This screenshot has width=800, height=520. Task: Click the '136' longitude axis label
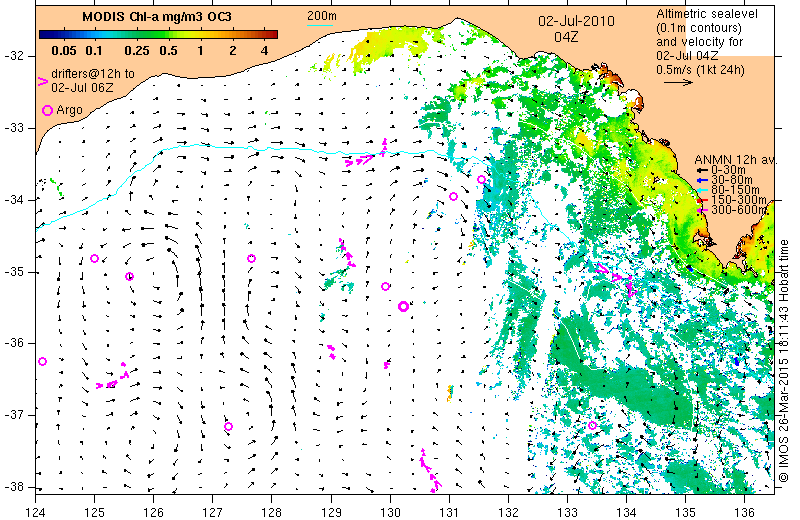(744, 511)
